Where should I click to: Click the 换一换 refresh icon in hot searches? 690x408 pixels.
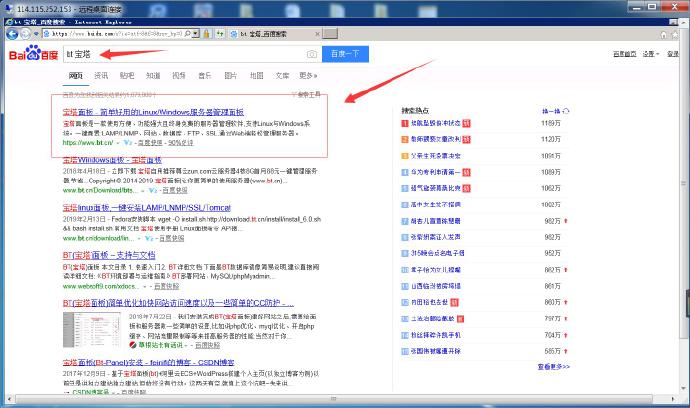point(566,111)
